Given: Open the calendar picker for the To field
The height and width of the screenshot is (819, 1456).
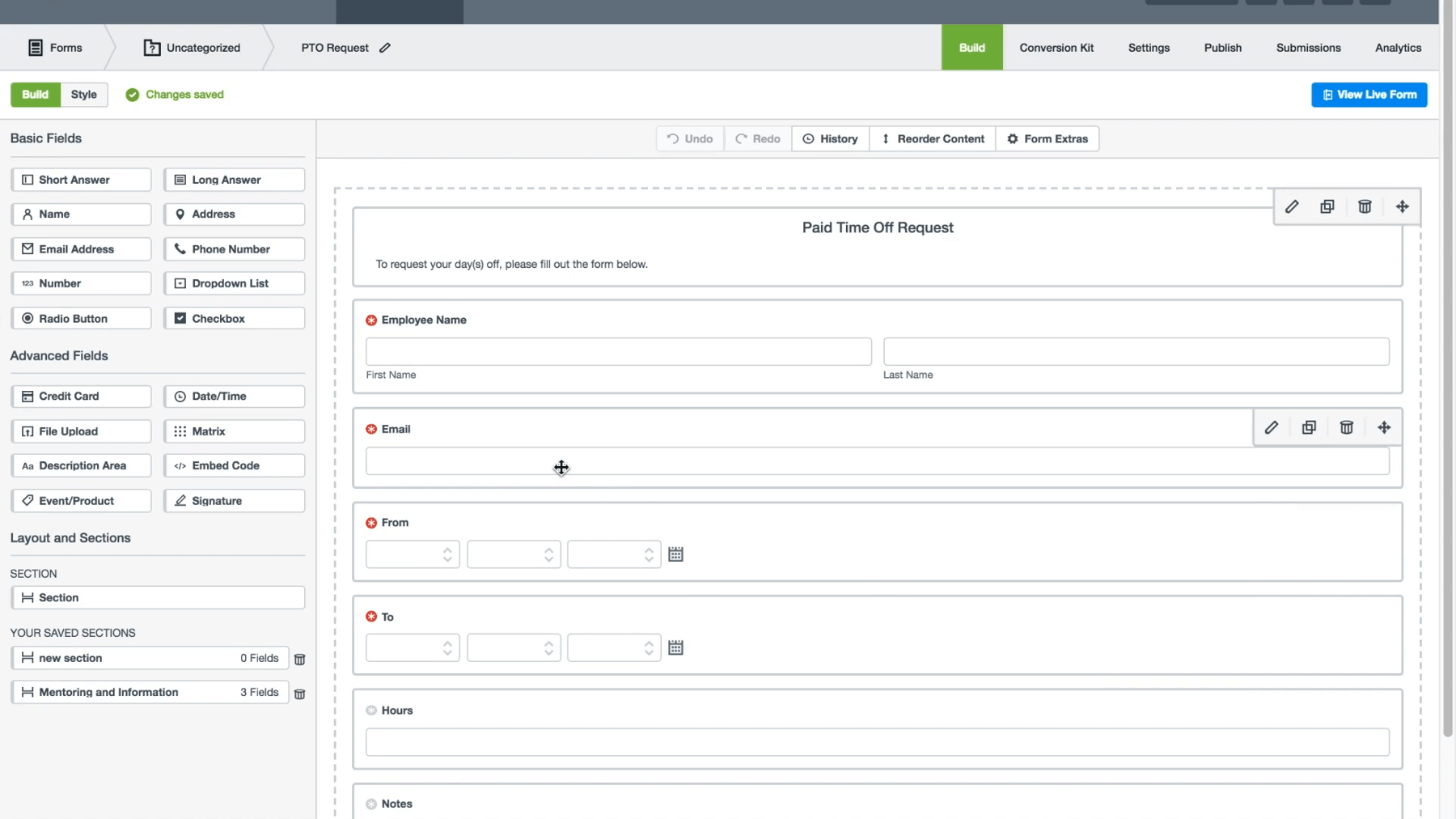Looking at the screenshot, I should (675, 647).
